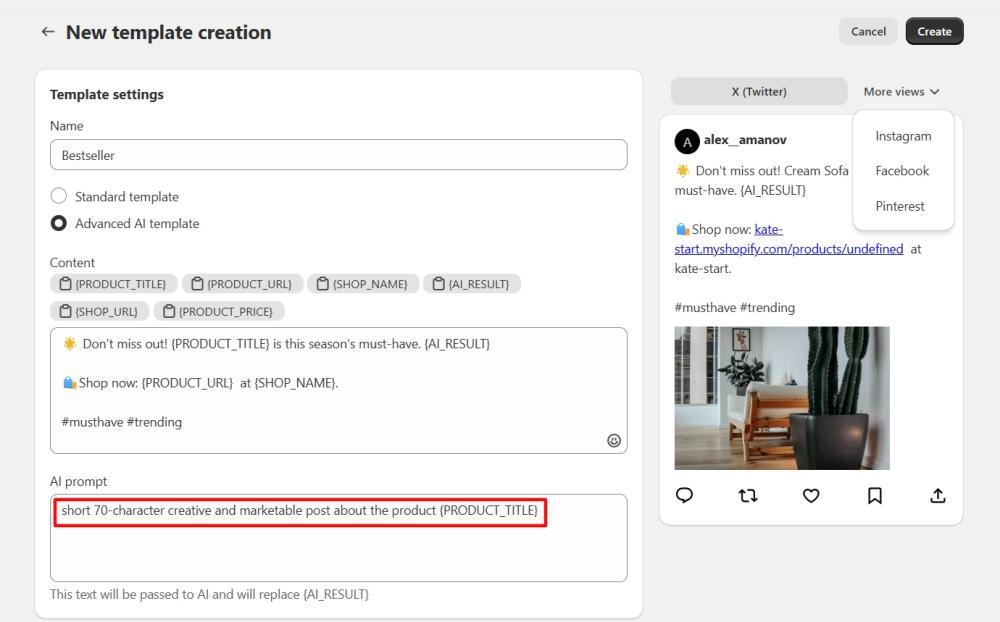This screenshot has height=622, width=1000.
Task: Open the sofa product image thumbnail
Action: click(x=781, y=398)
